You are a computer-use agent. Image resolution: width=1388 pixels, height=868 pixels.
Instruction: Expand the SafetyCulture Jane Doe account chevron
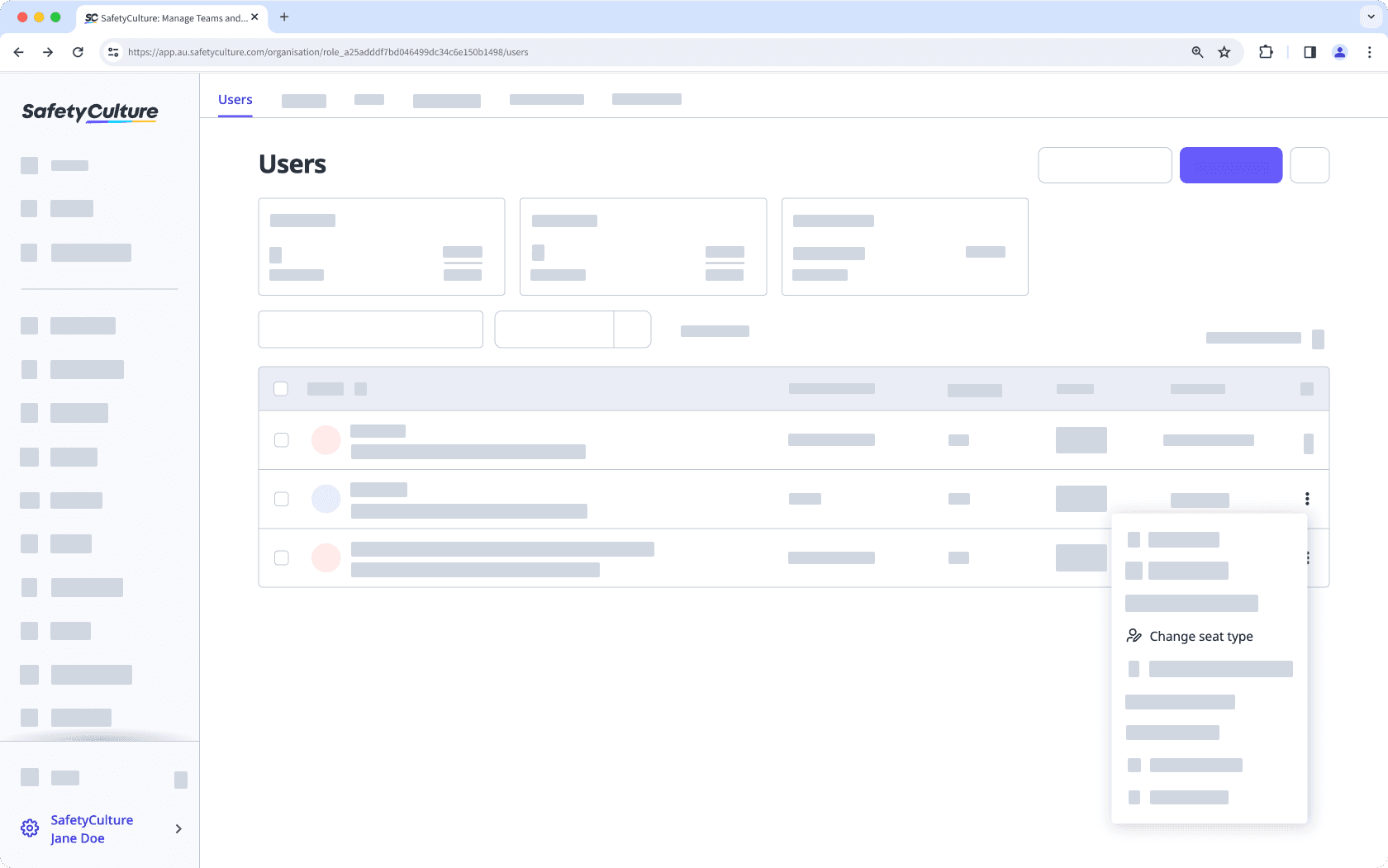pyautogui.click(x=178, y=828)
